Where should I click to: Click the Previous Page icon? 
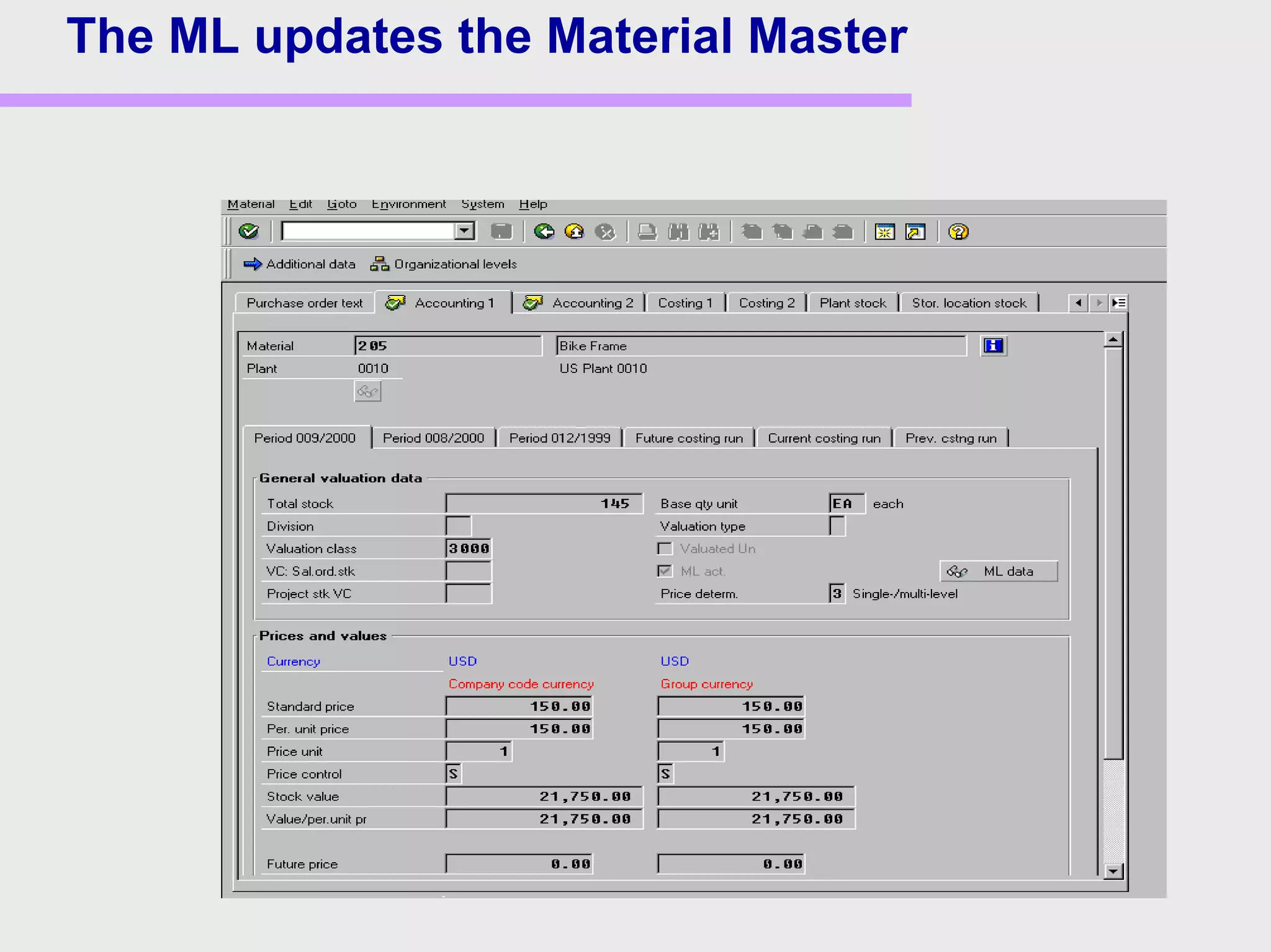pos(782,231)
